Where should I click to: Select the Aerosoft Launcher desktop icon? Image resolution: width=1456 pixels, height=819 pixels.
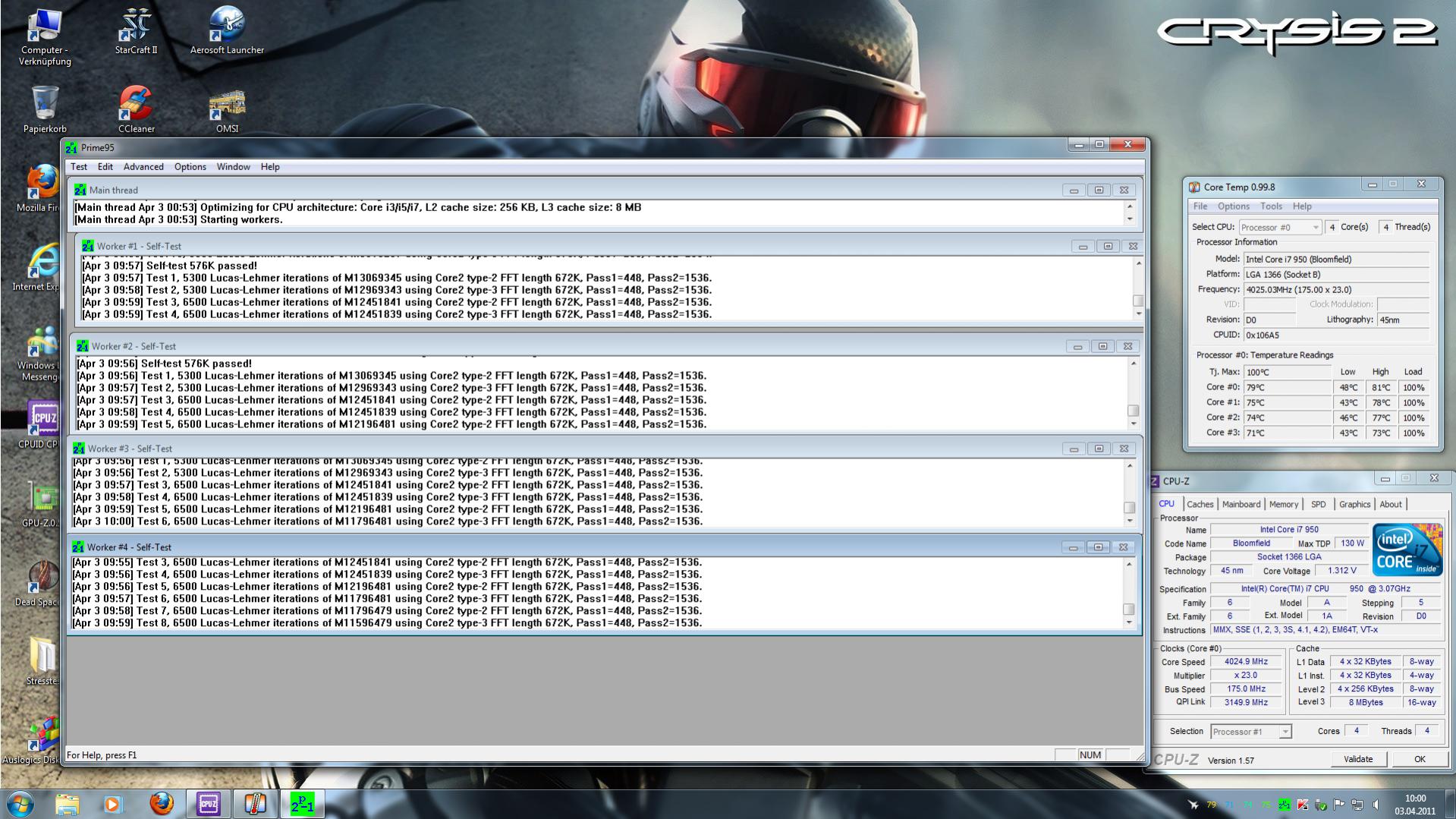pos(227,31)
